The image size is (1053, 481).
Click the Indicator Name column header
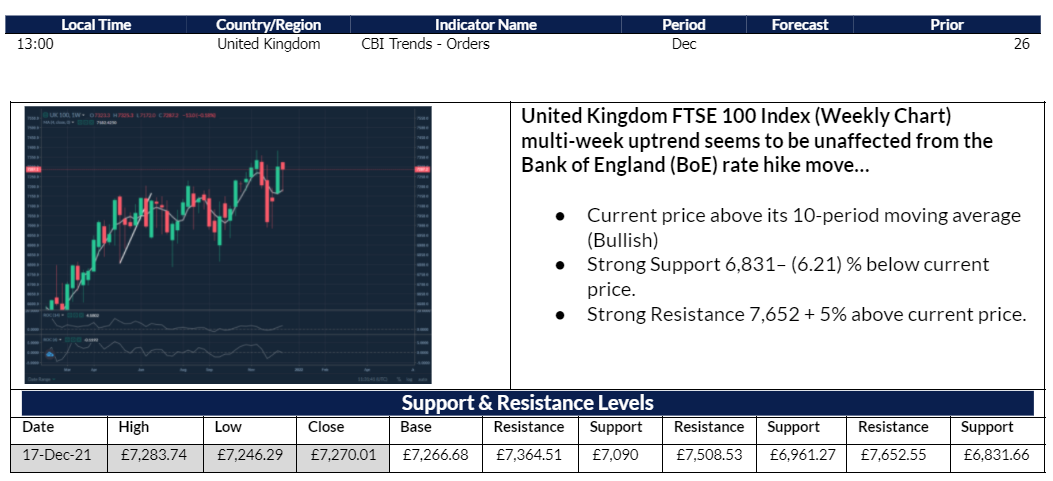coord(486,25)
